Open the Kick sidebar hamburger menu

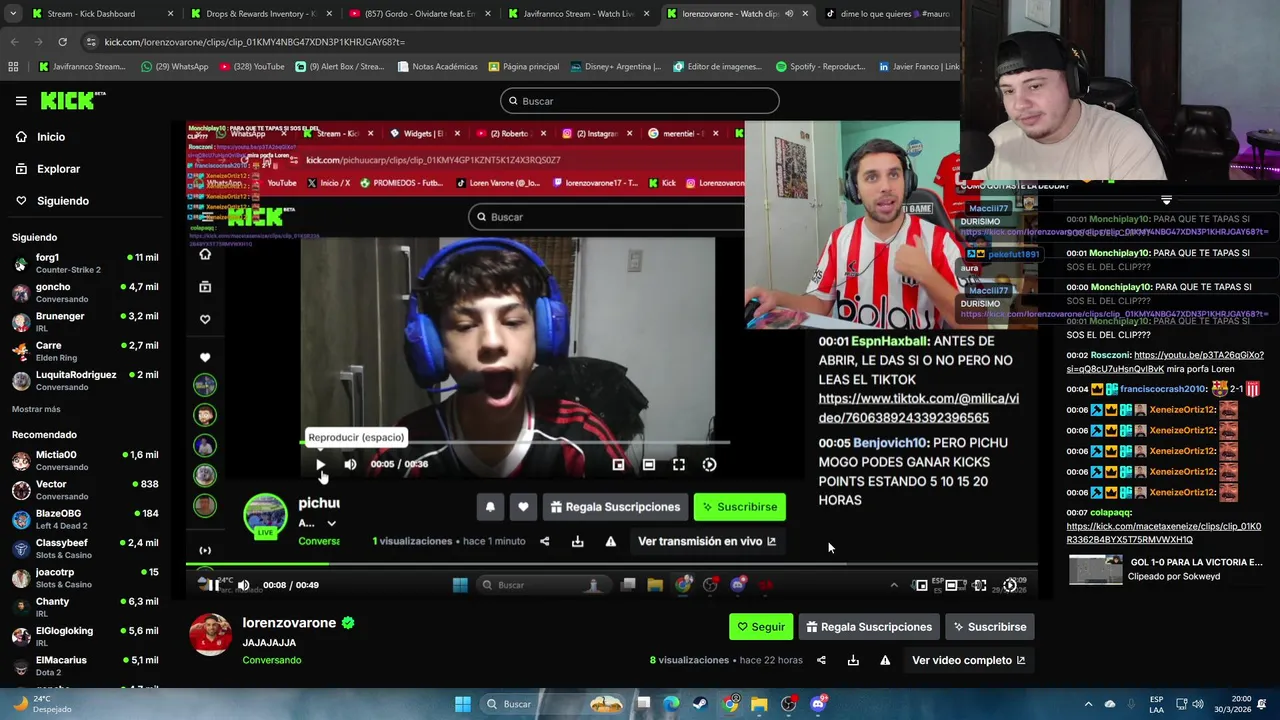tap(21, 101)
